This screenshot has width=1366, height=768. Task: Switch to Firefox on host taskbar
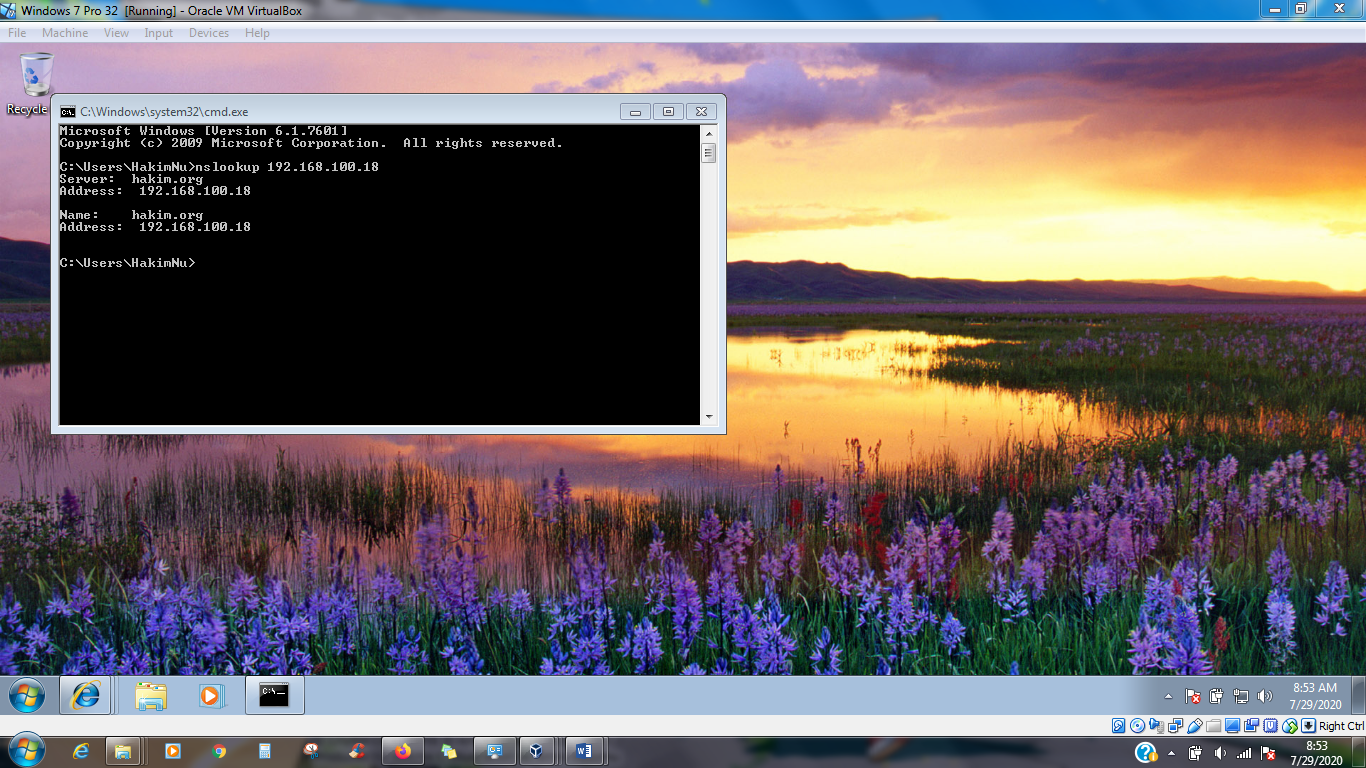point(403,751)
